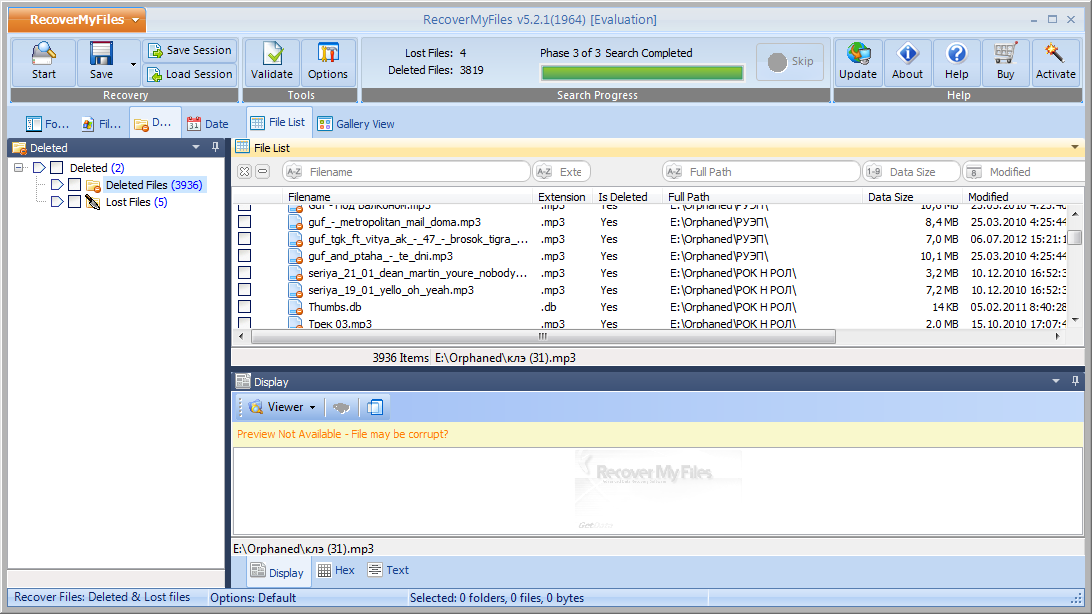Click the Load Session button
Viewport: 1092px width, 614px height.
point(189,74)
